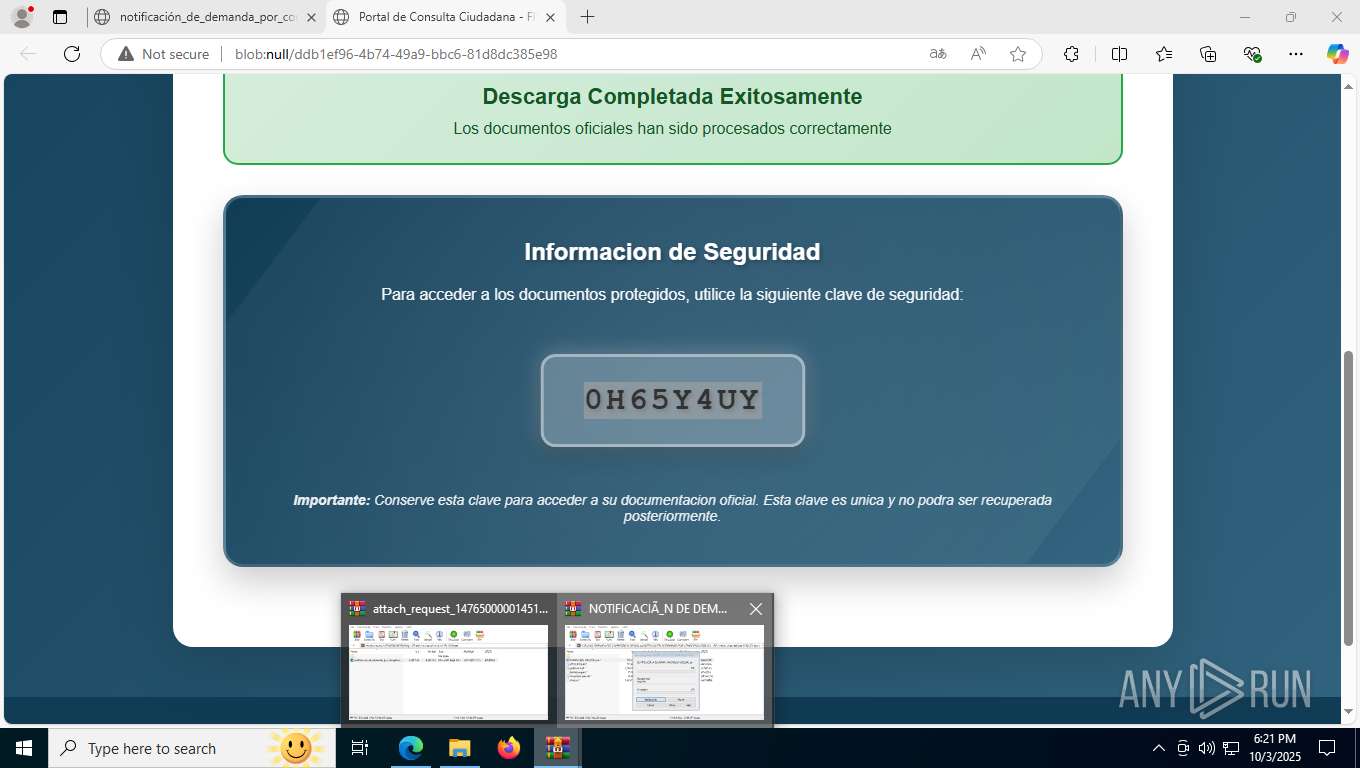
Task: Click the Informacion de Seguridad heading
Action: coord(672,252)
